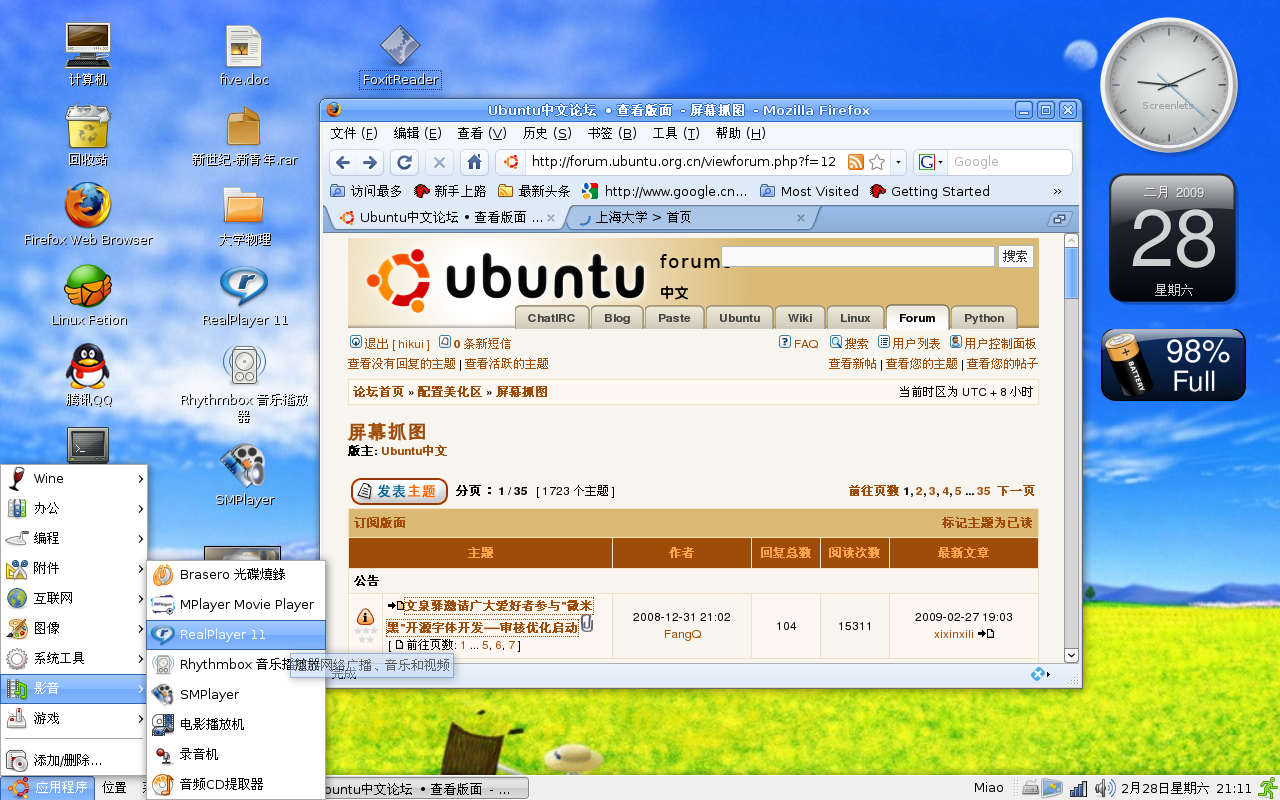
Task: Open the 文件 (F) menu in Firefox
Action: (x=354, y=133)
